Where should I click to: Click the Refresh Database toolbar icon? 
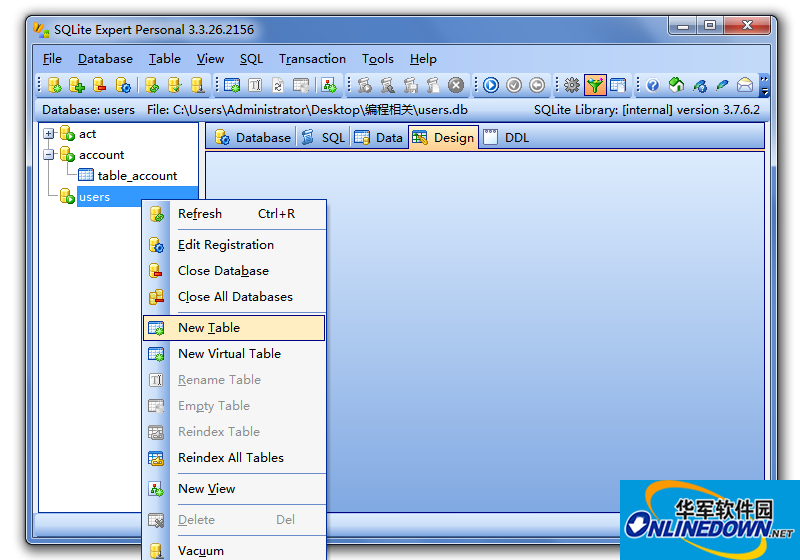point(152,85)
